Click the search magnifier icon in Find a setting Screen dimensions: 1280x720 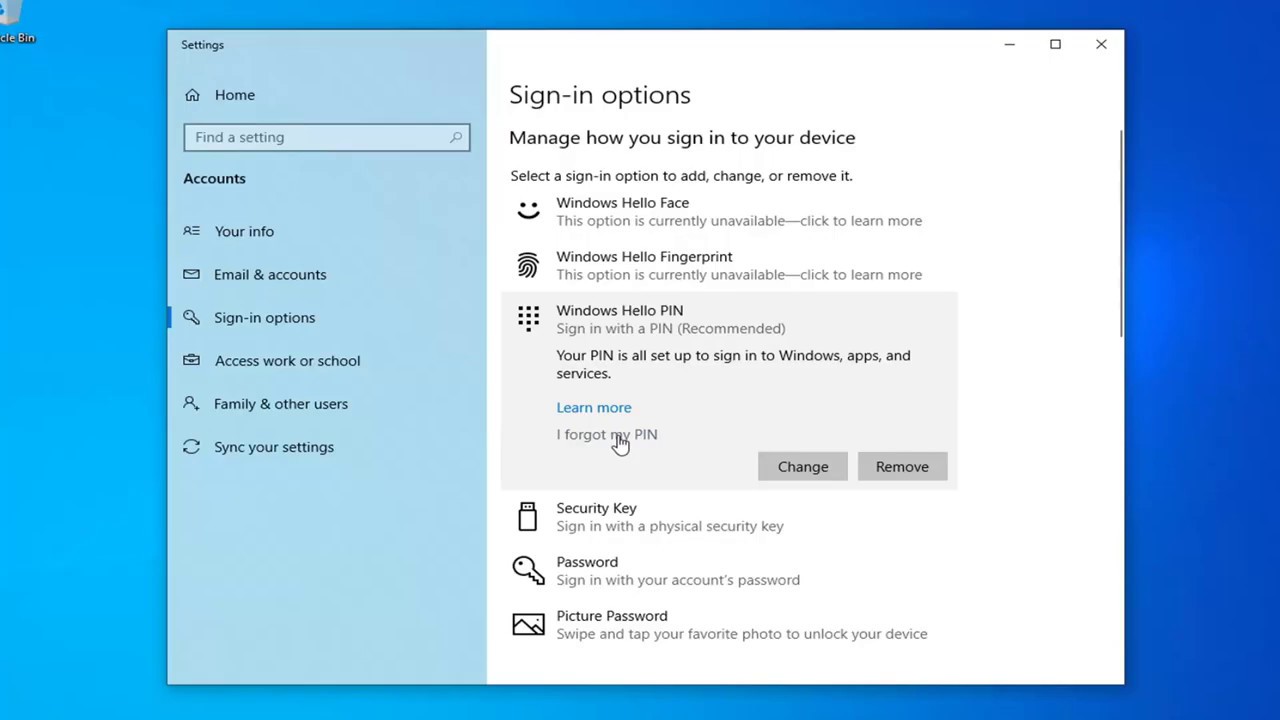point(456,137)
